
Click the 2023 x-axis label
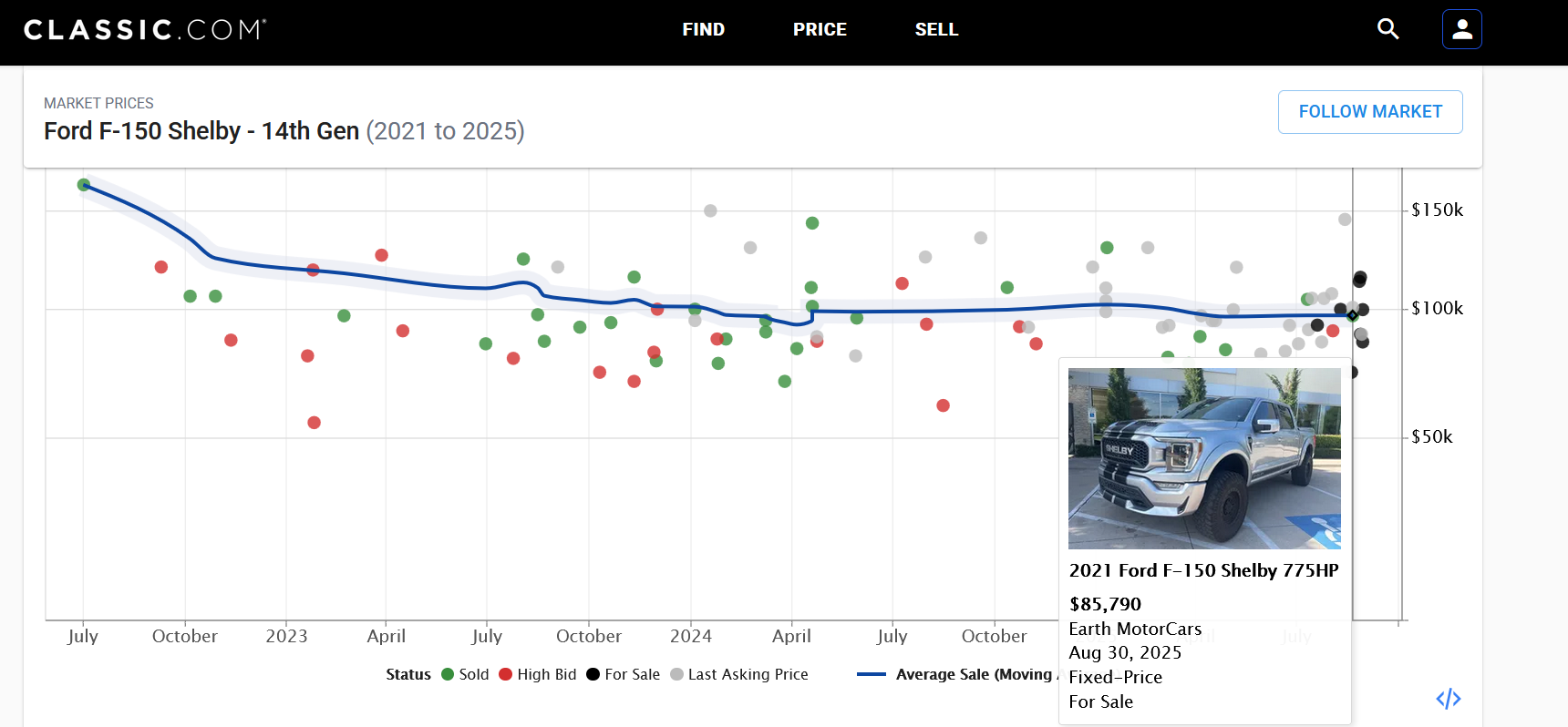286,636
